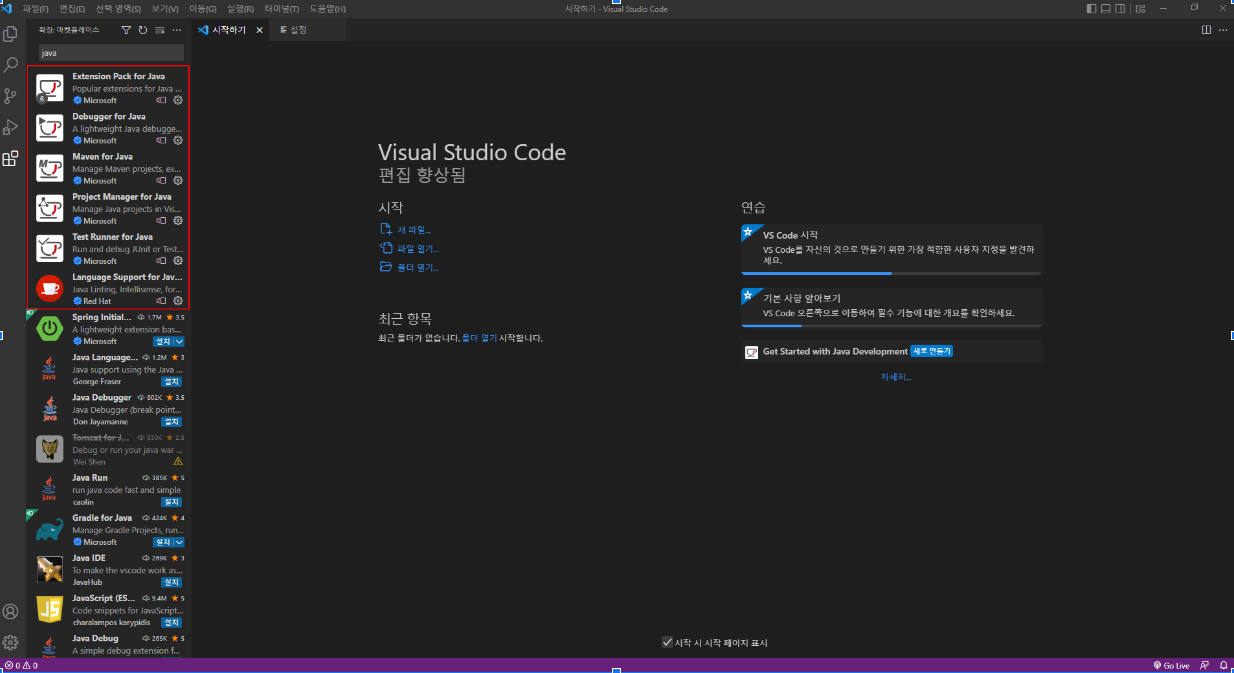Install Java Language Support by George Fraser
This screenshot has width=1234, height=673.
172,382
